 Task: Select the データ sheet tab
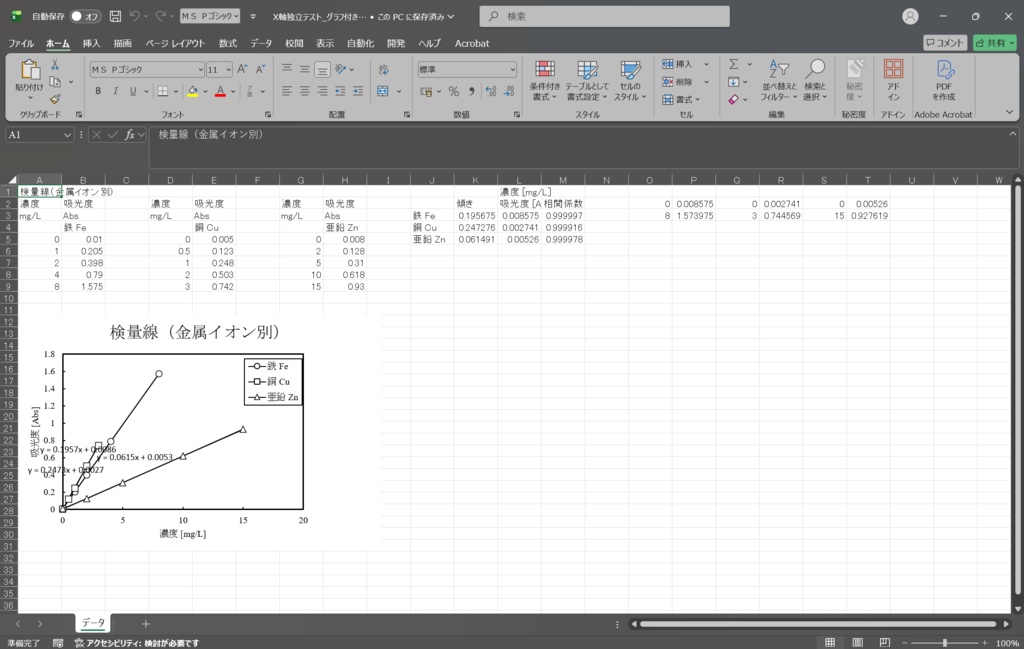pyautogui.click(x=93, y=623)
